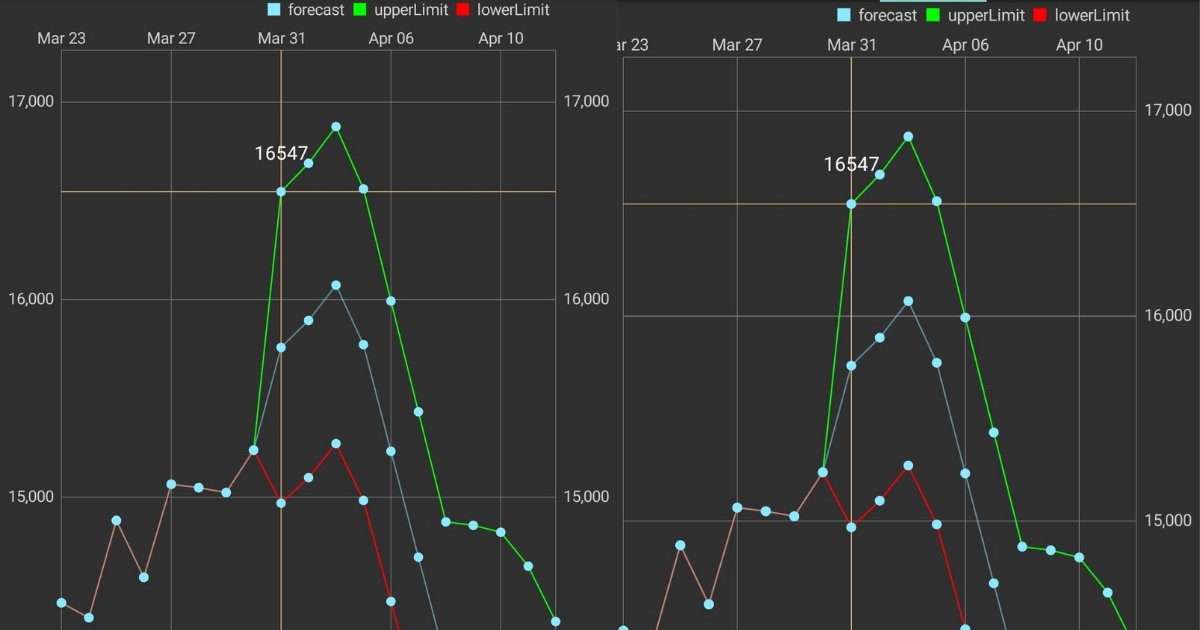Click the 16,000 label on left chart's left axis
The height and width of the screenshot is (630, 1200).
point(31,299)
